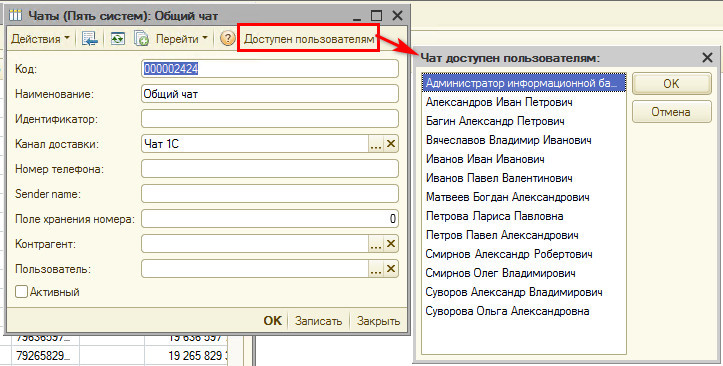The width and height of the screenshot is (723, 366).
Task: Open the Перейти dropdown menu
Action: coord(182,39)
